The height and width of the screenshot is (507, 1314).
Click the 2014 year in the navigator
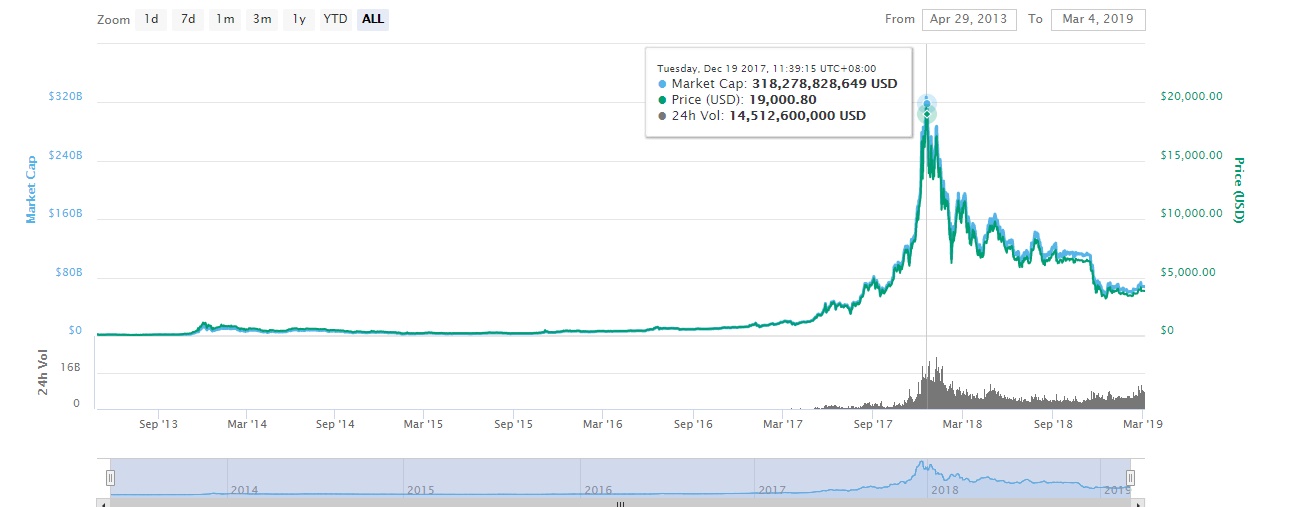click(245, 490)
